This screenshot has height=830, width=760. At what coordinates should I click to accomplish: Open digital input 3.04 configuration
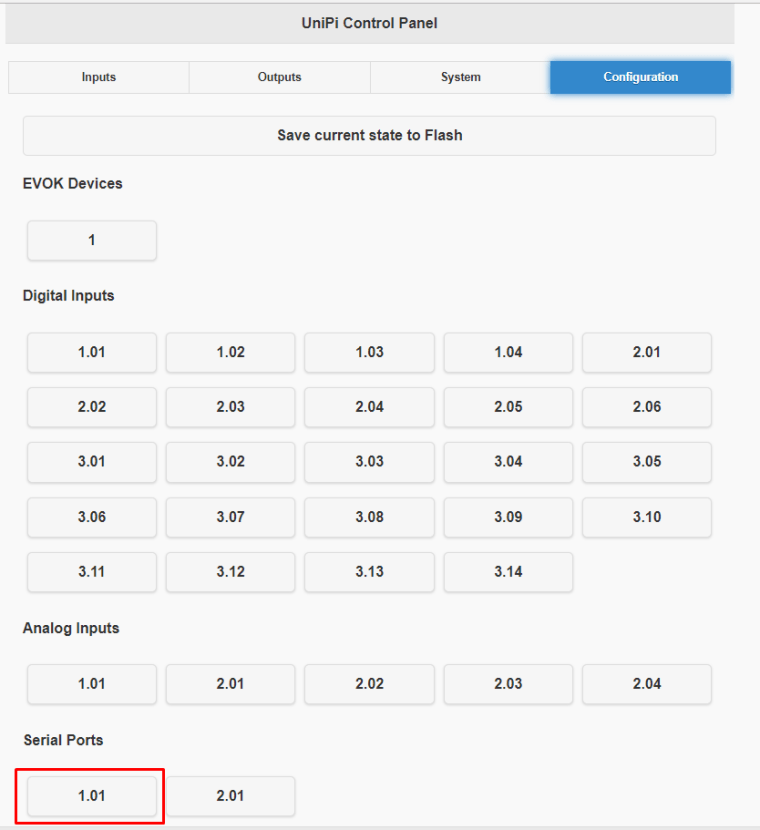(x=508, y=462)
